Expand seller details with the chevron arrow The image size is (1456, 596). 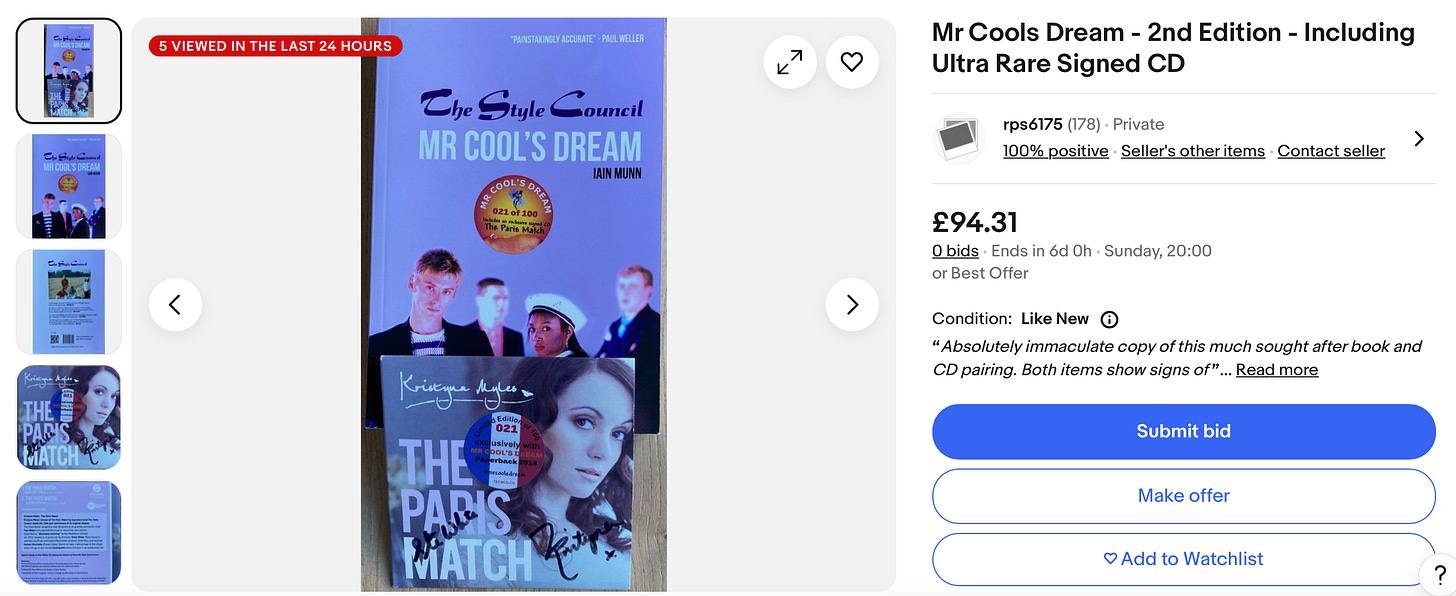(1419, 139)
